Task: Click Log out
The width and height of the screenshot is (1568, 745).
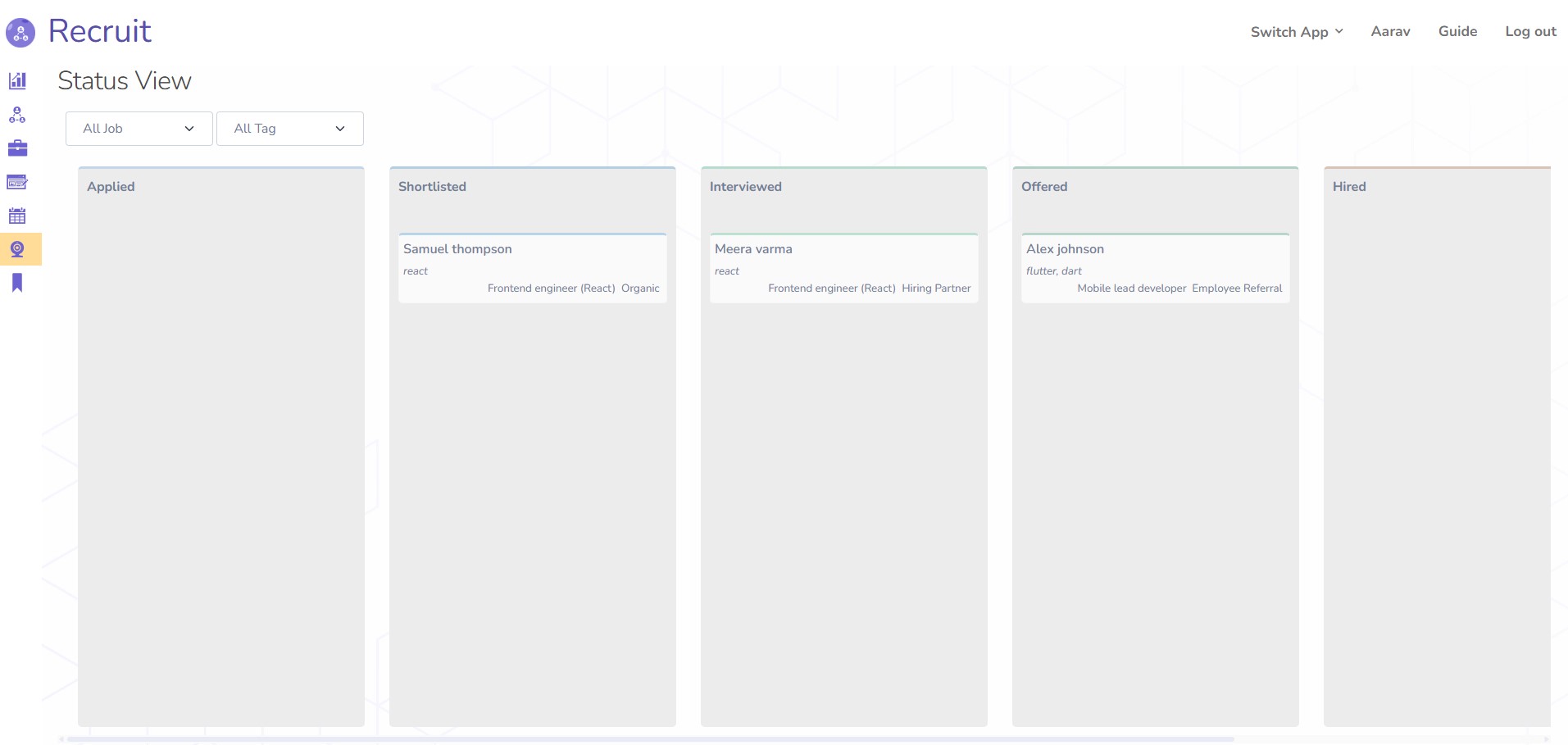Action: pyautogui.click(x=1530, y=31)
